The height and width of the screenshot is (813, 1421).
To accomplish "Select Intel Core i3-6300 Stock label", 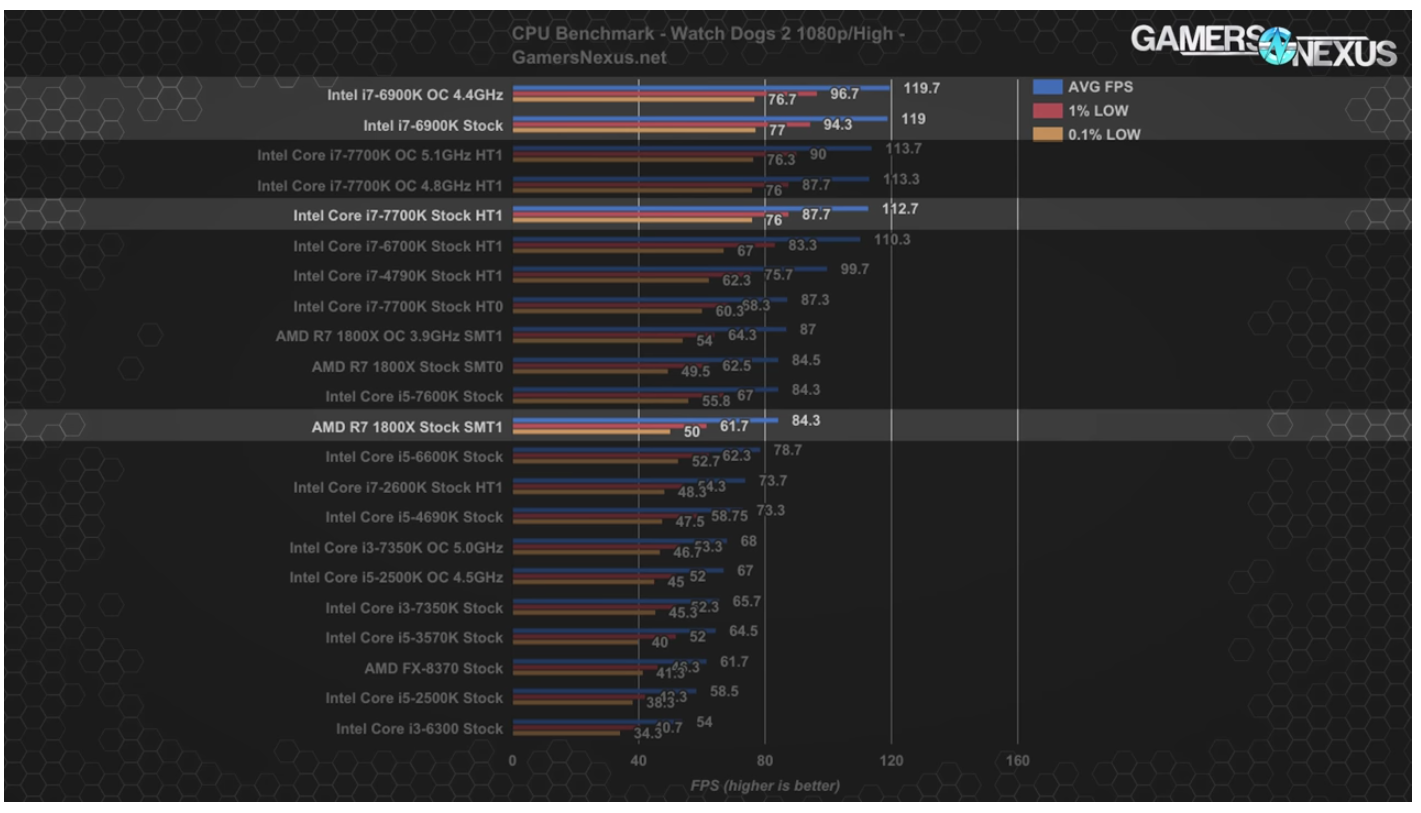I will pyautogui.click(x=420, y=729).
